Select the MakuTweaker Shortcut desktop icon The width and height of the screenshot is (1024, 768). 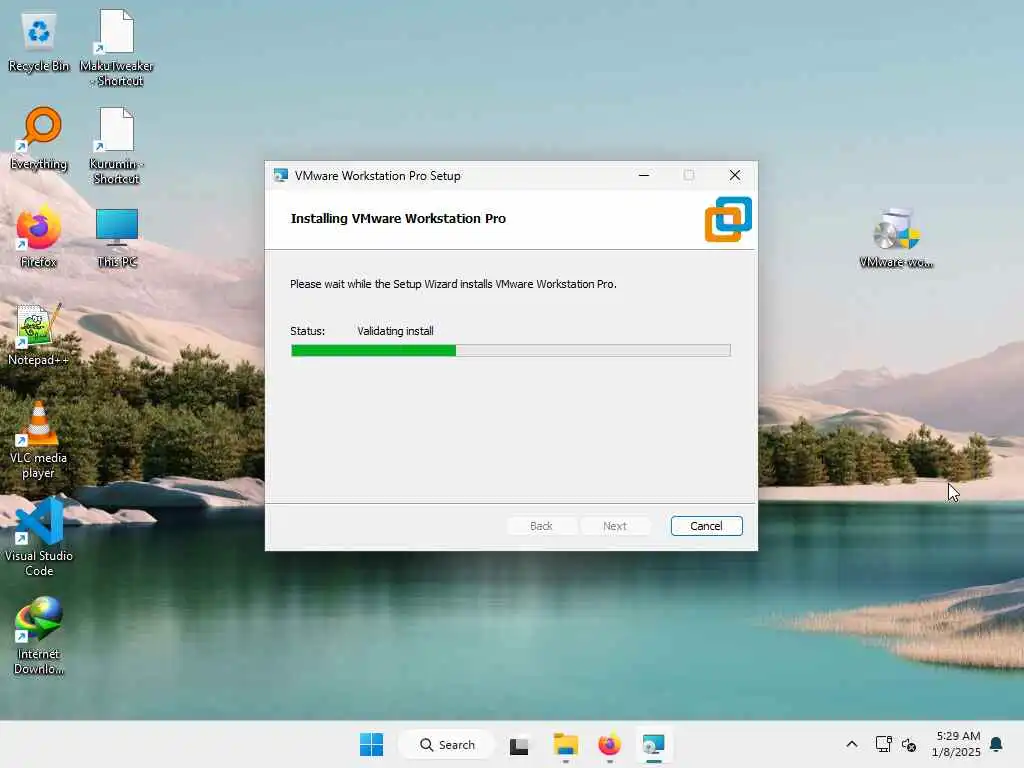(116, 48)
